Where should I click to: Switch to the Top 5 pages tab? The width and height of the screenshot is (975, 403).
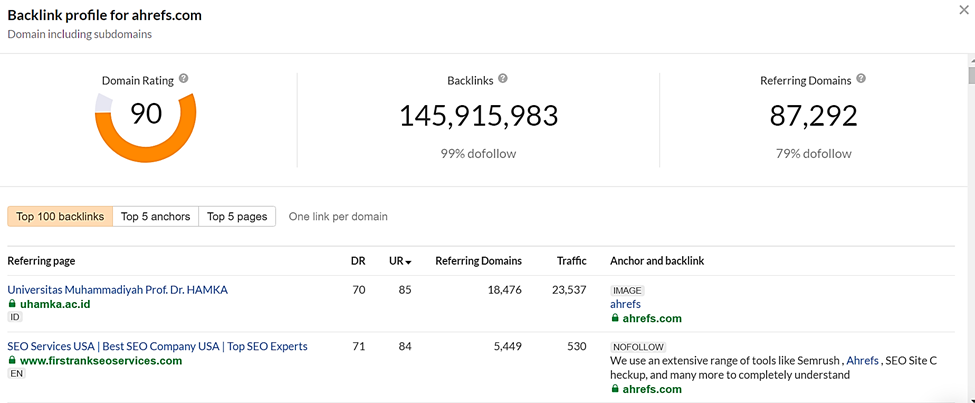pyautogui.click(x=237, y=216)
